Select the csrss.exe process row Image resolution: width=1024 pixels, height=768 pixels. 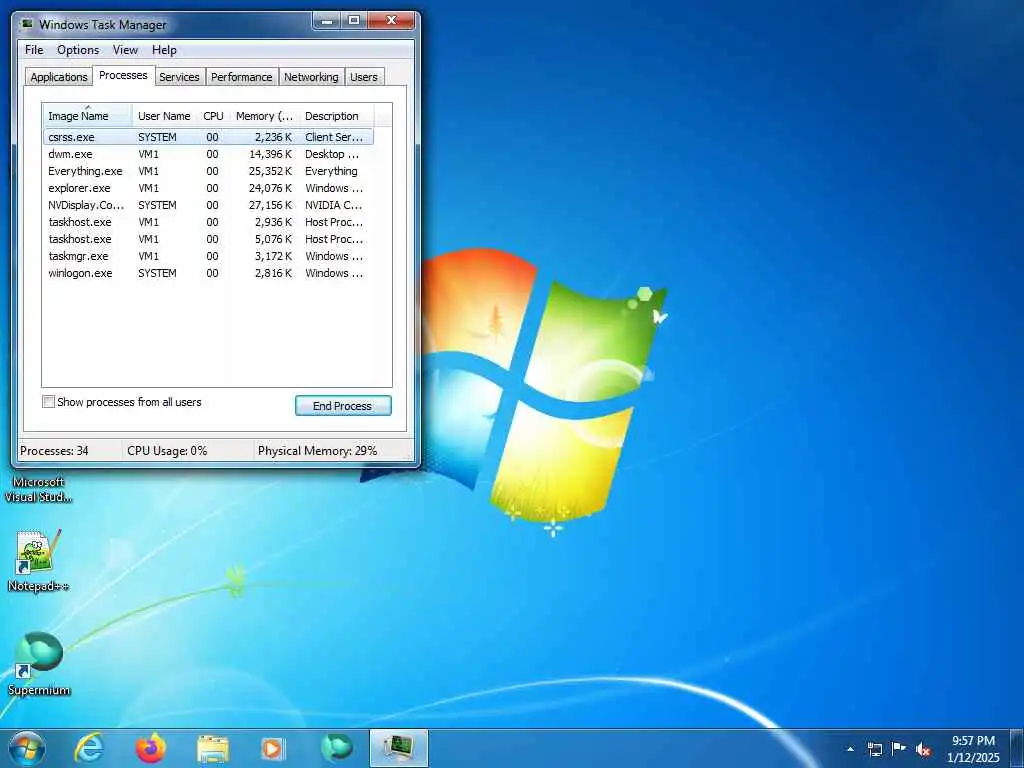[208, 137]
